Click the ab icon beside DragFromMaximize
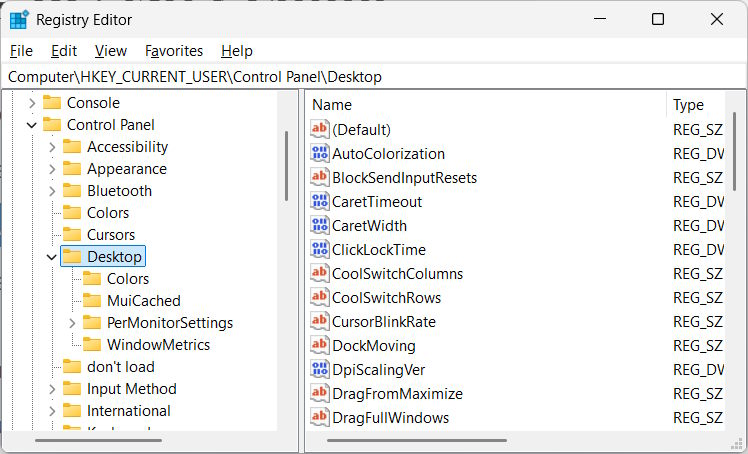The height and width of the screenshot is (454, 748). (320, 393)
